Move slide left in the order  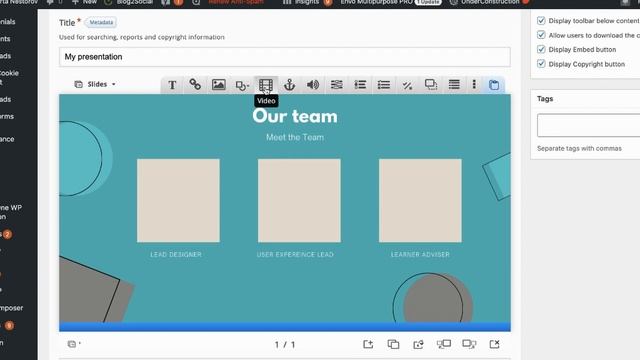click(444, 344)
